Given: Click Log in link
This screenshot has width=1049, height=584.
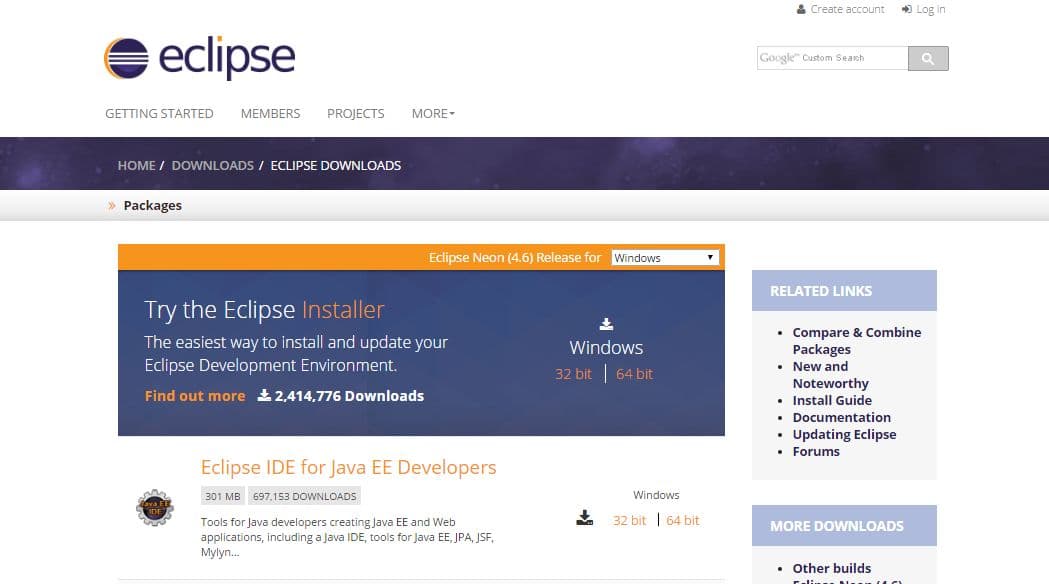Looking at the screenshot, I should (931, 9).
